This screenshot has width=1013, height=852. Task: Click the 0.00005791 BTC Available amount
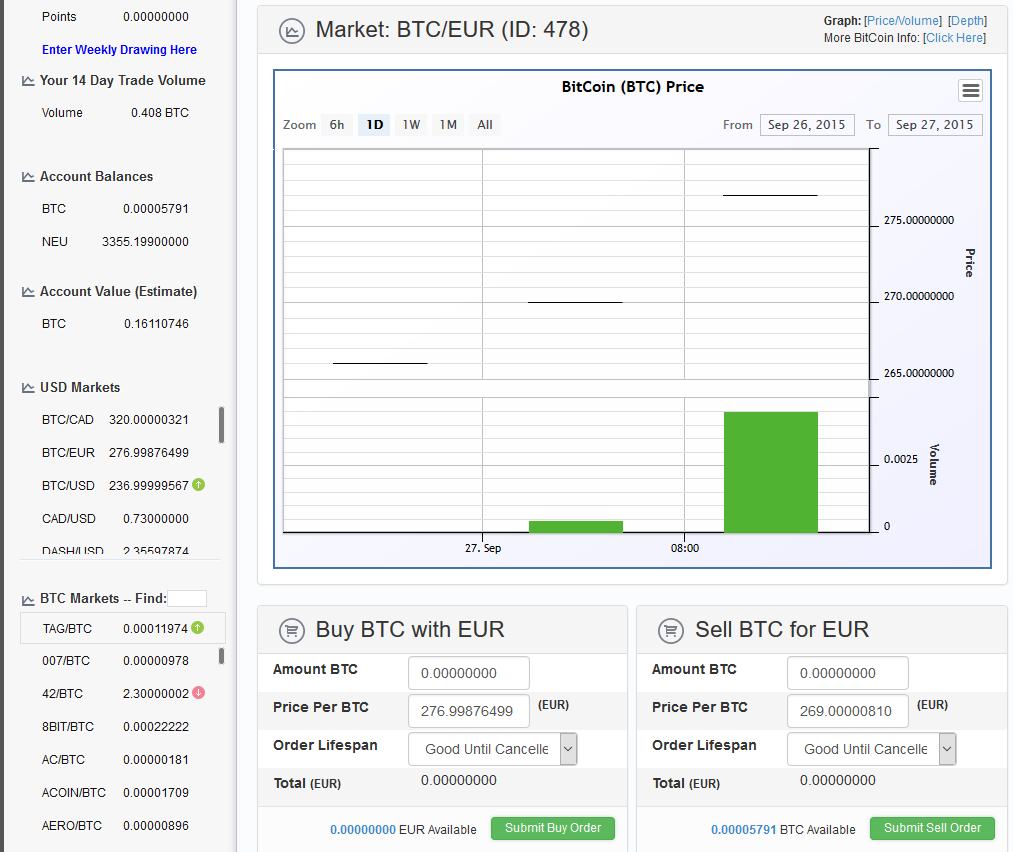click(x=744, y=830)
